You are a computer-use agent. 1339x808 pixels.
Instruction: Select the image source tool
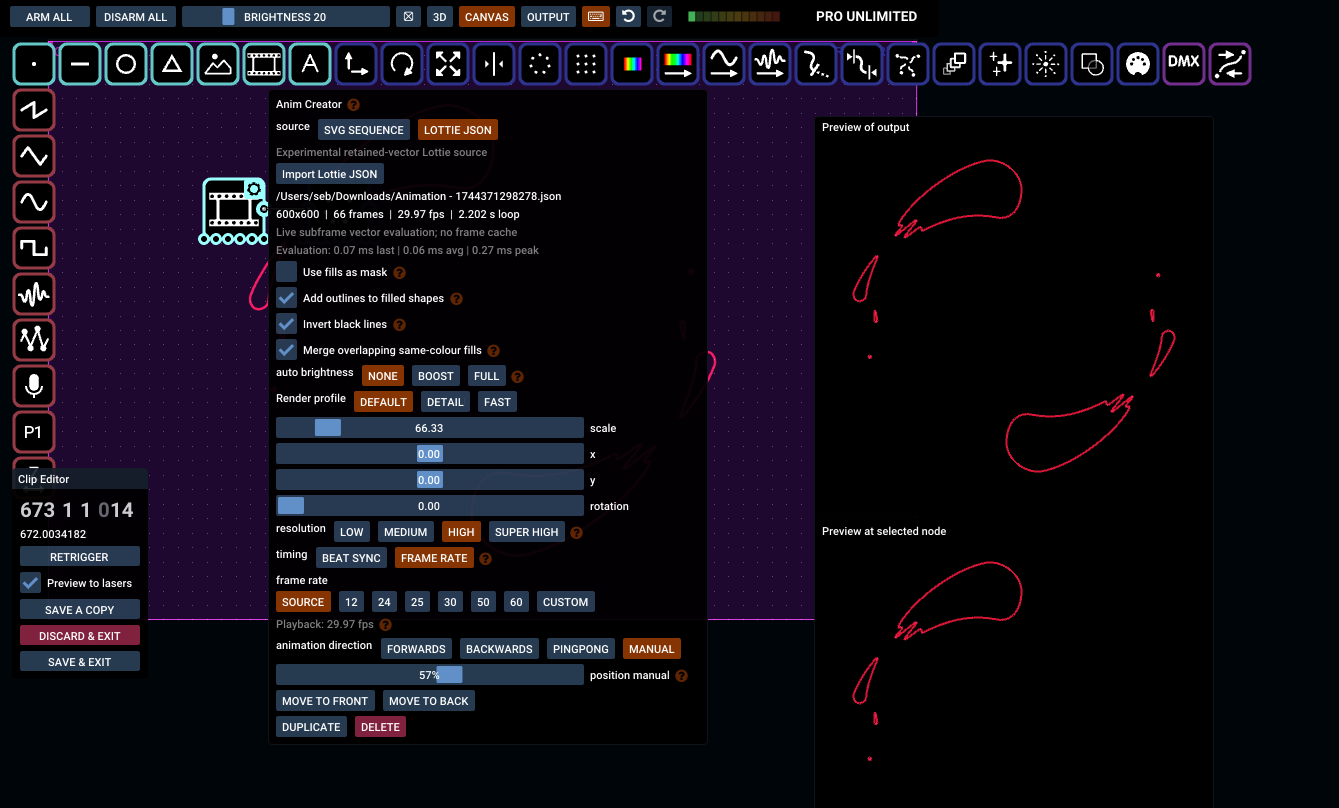218,64
